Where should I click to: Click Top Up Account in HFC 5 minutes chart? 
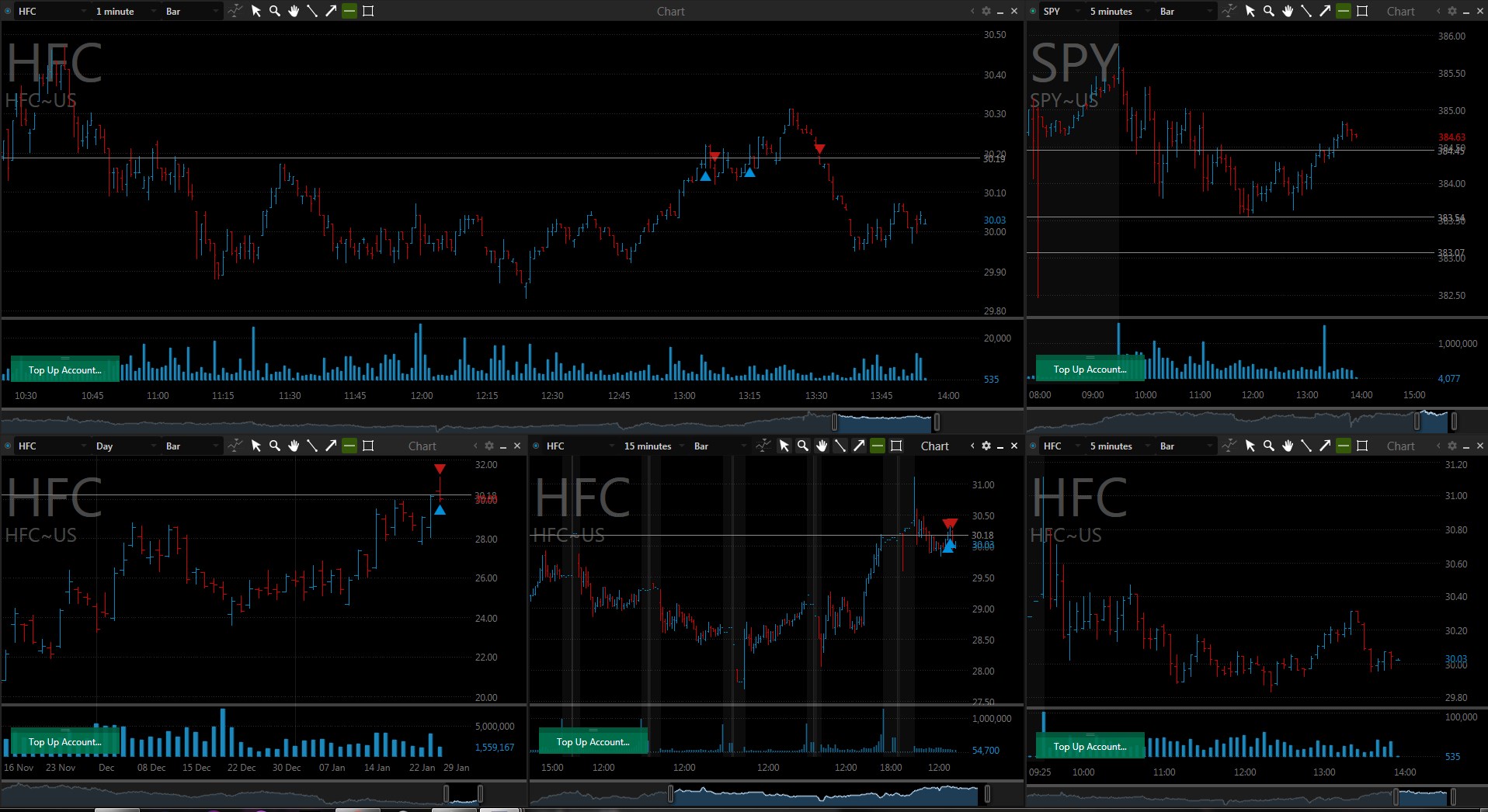pos(1090,746)
